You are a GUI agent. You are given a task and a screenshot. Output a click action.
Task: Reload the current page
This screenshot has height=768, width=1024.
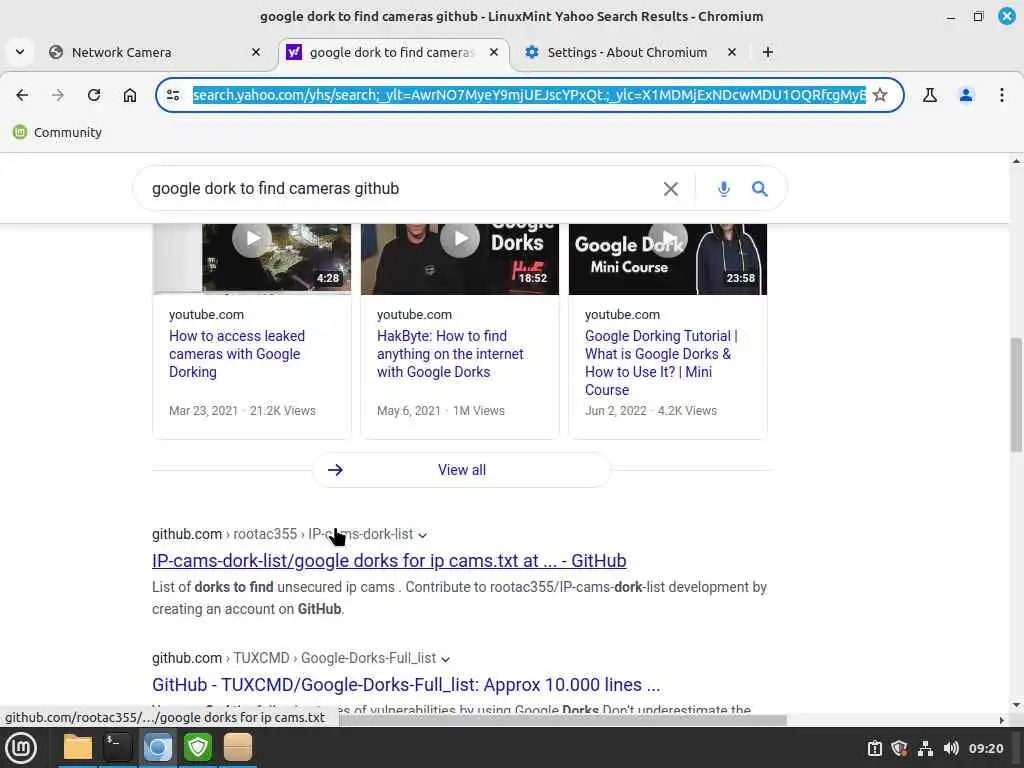[x=94, y=95]
